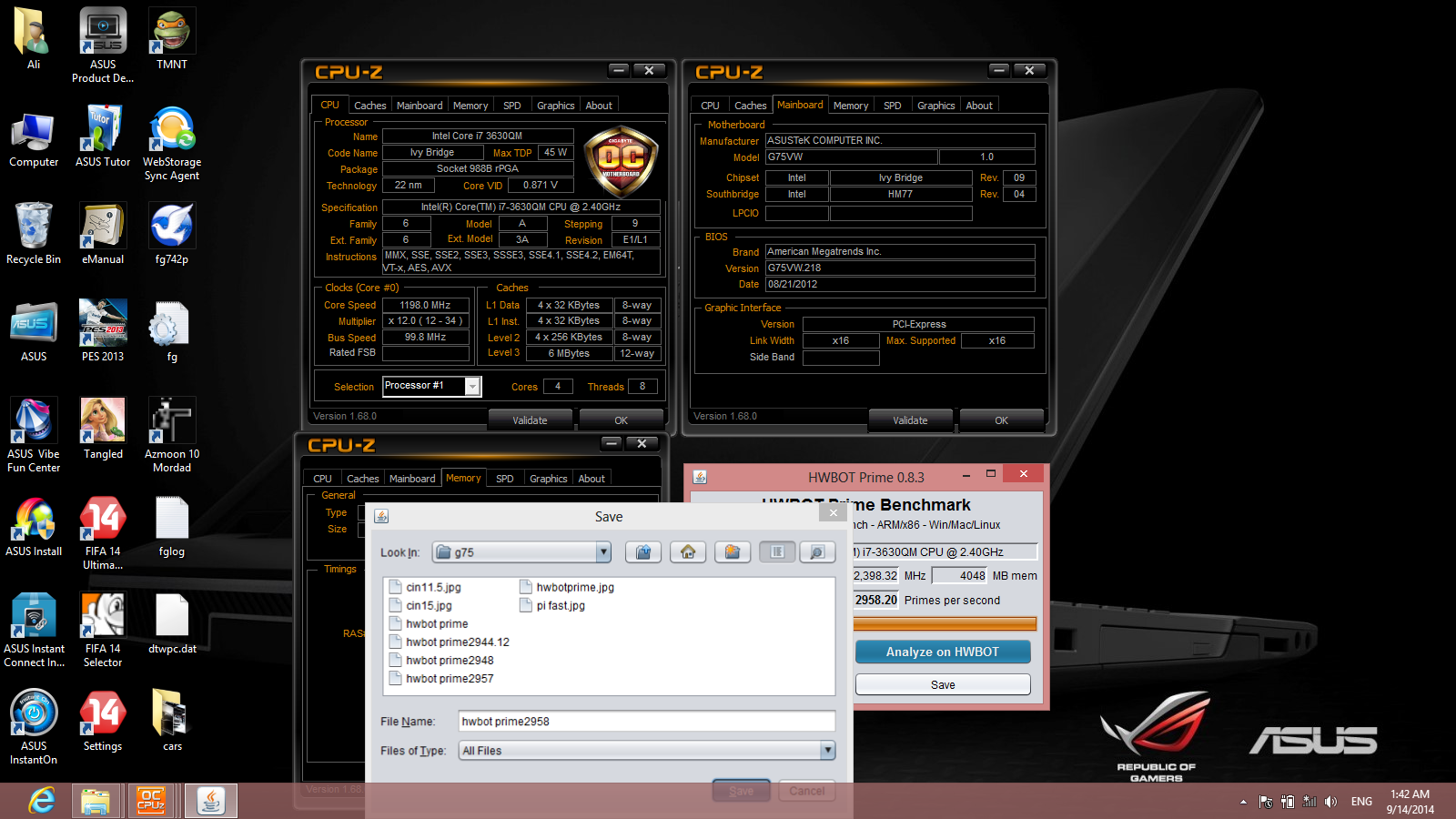Open Graphics tab in first CPU-Z window
This screenshot has height=819, width=1456.
(x=555, y=106)
